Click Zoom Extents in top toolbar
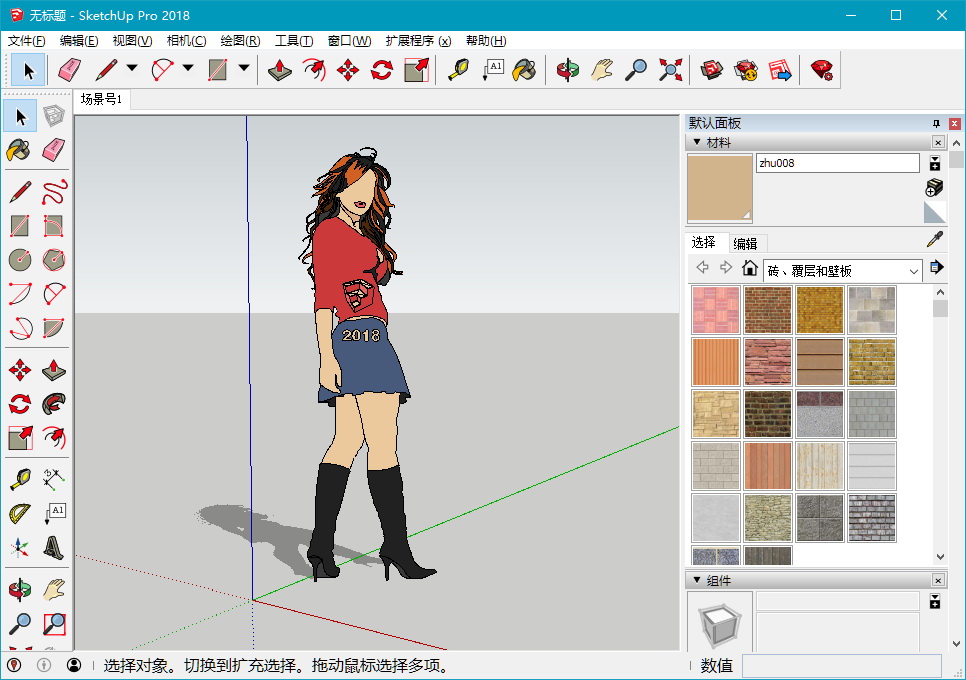Screen dimensions: 966x680 click(x=670, y=69)
